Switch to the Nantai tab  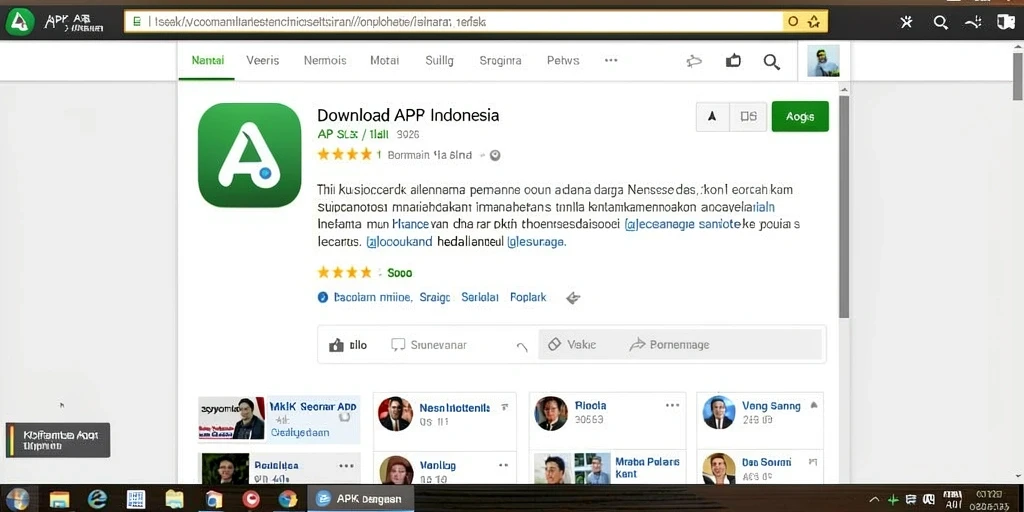click(x=208, y=60)
